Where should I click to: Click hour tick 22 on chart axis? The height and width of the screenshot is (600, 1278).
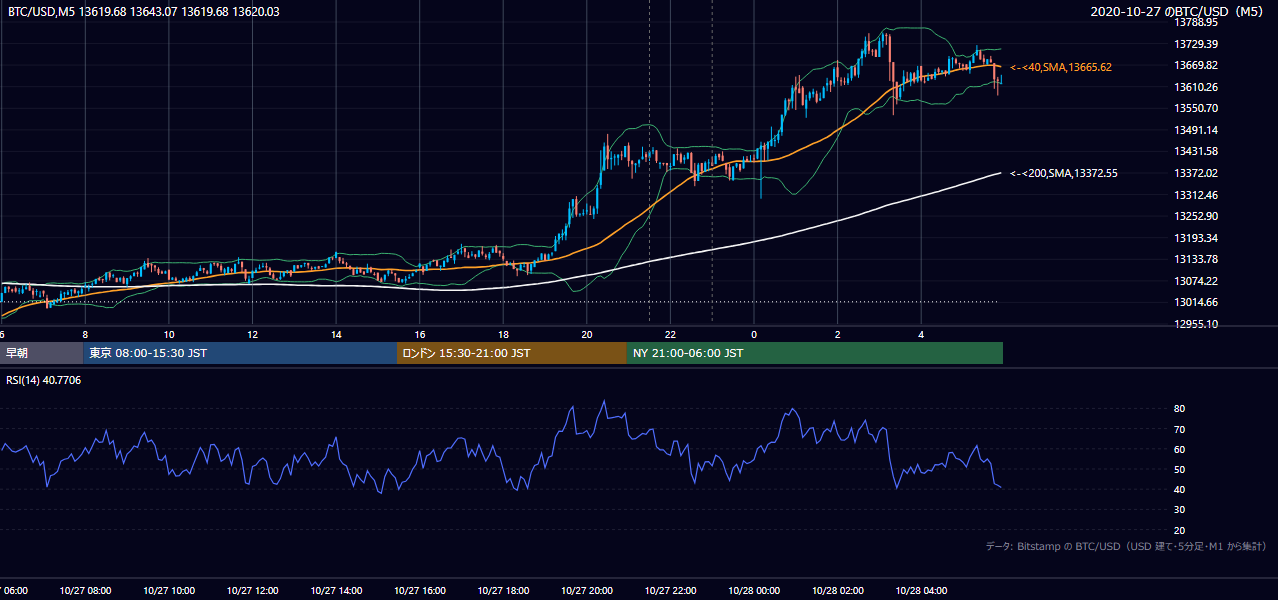coord(670,335)
